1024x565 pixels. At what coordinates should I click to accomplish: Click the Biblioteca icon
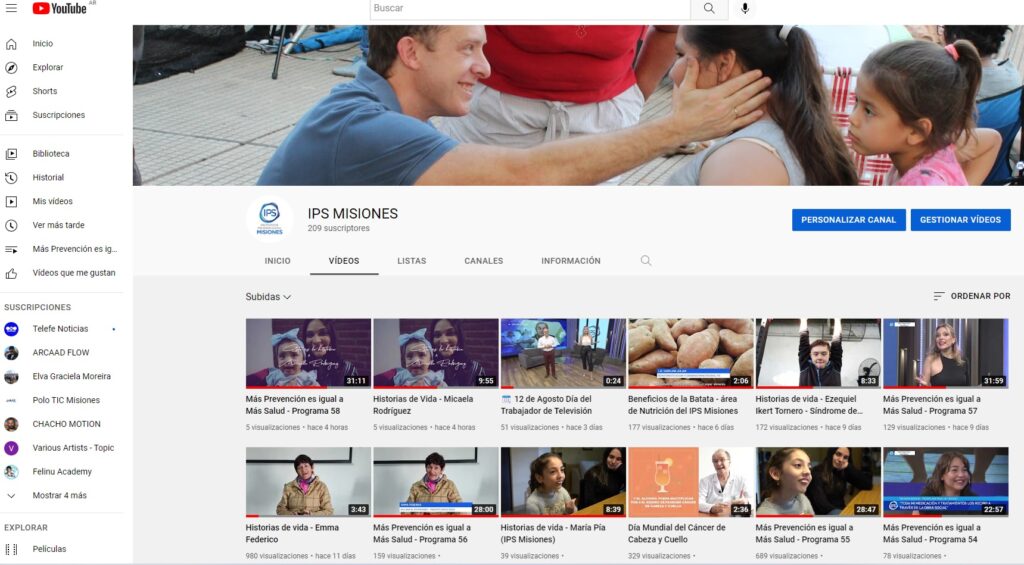11,154
